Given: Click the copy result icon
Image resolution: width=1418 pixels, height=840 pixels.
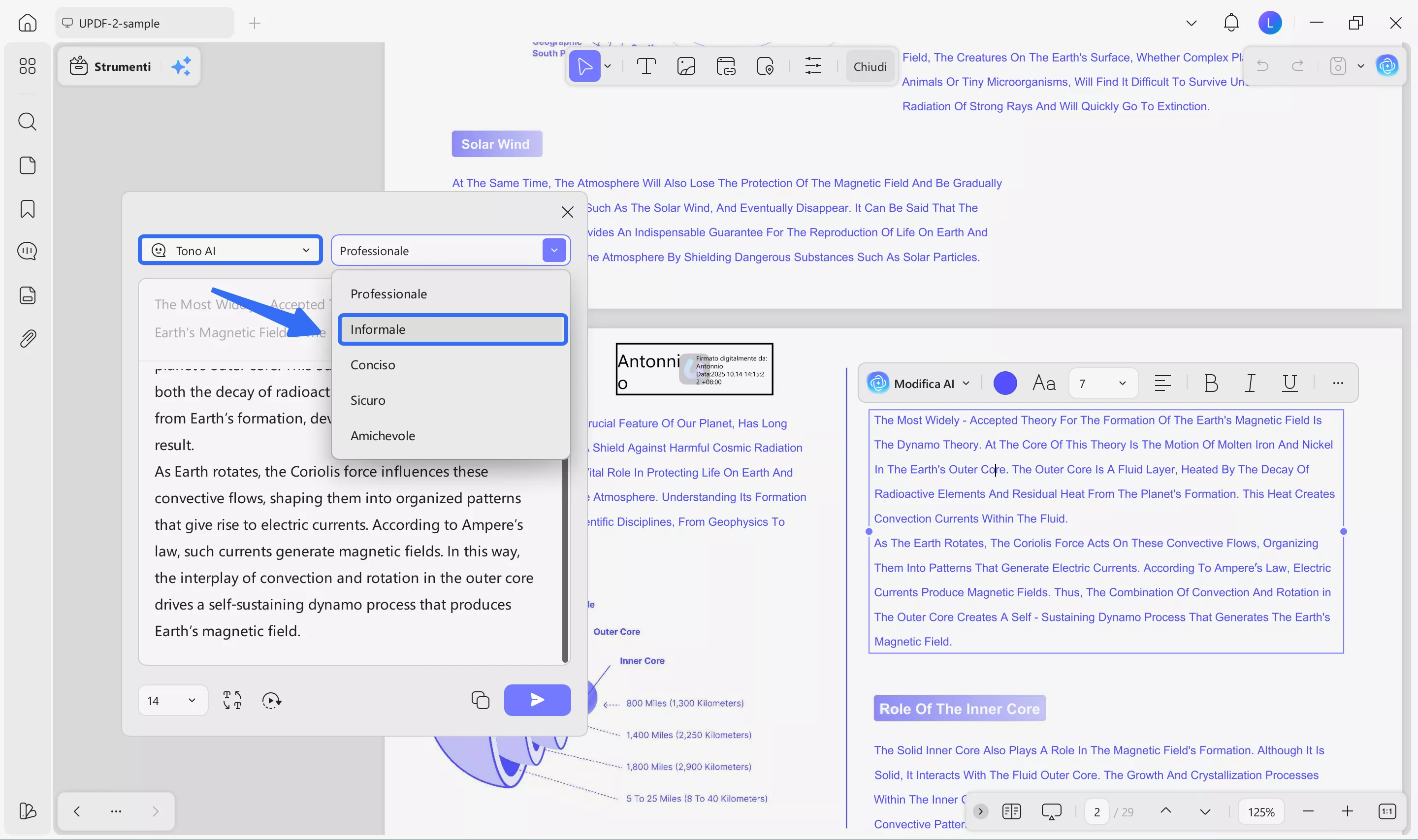Looking at the screenshot, I should pos(480,700).
